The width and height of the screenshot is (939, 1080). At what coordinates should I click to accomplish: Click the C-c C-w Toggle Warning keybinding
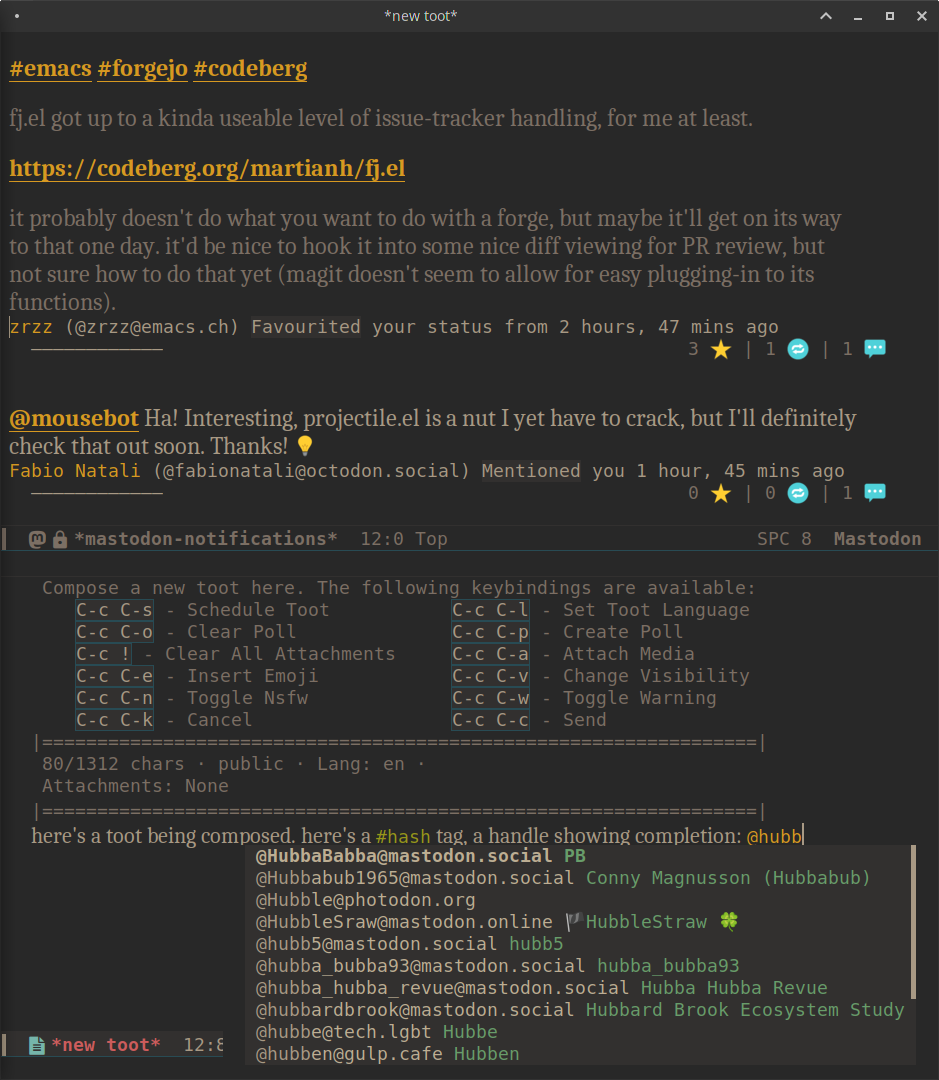pos(490,698)
